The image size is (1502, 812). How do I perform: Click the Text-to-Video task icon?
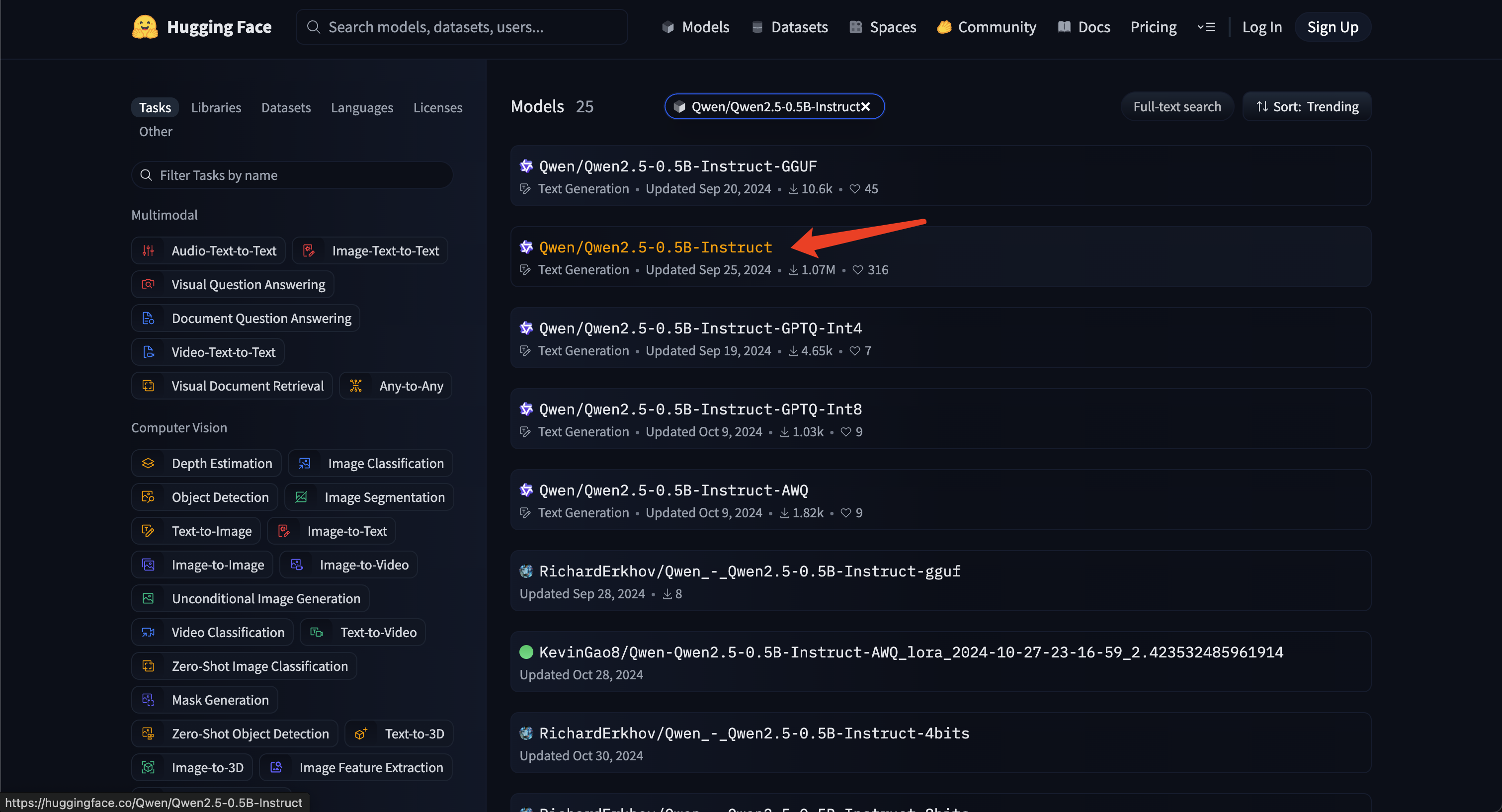pos(317,633)
